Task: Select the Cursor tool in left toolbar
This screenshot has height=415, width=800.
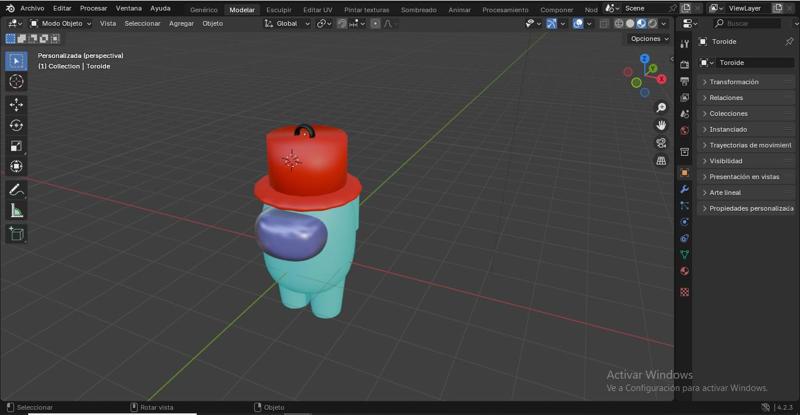Action: tap(16, 81)
